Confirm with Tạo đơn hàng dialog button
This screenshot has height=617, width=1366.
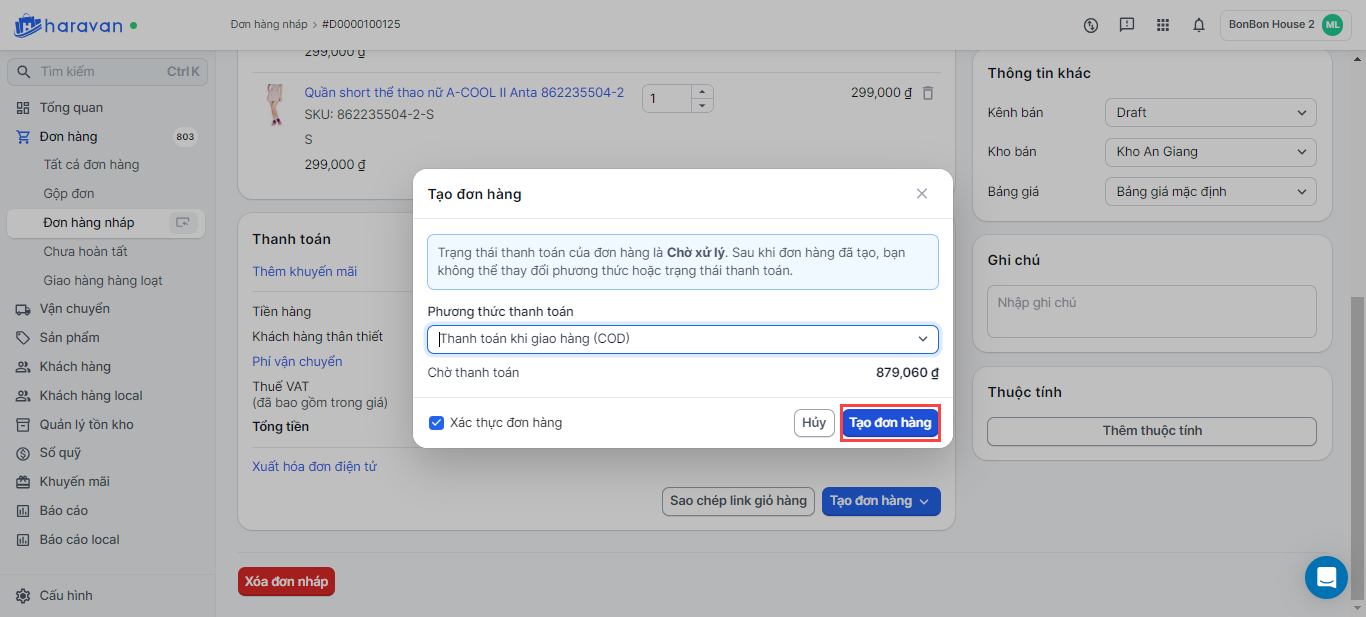point(890,423)
